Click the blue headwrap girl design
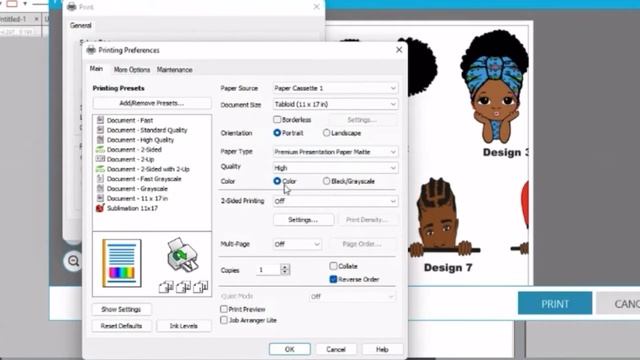 495,86
